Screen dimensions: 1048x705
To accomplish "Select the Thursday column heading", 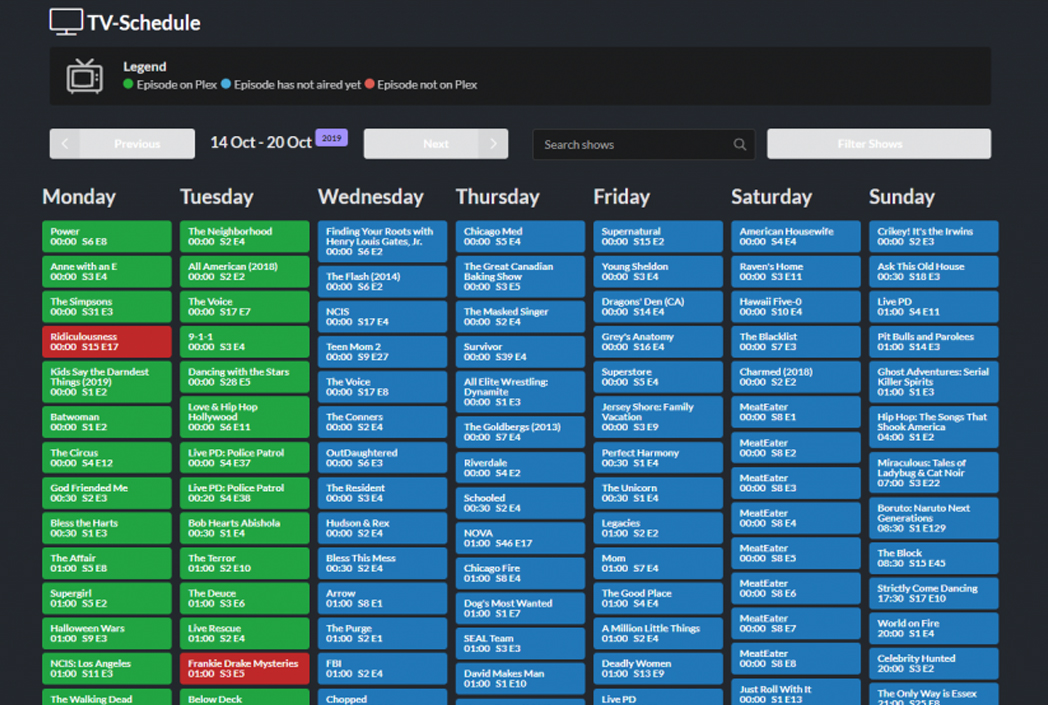I will point(497,196).
